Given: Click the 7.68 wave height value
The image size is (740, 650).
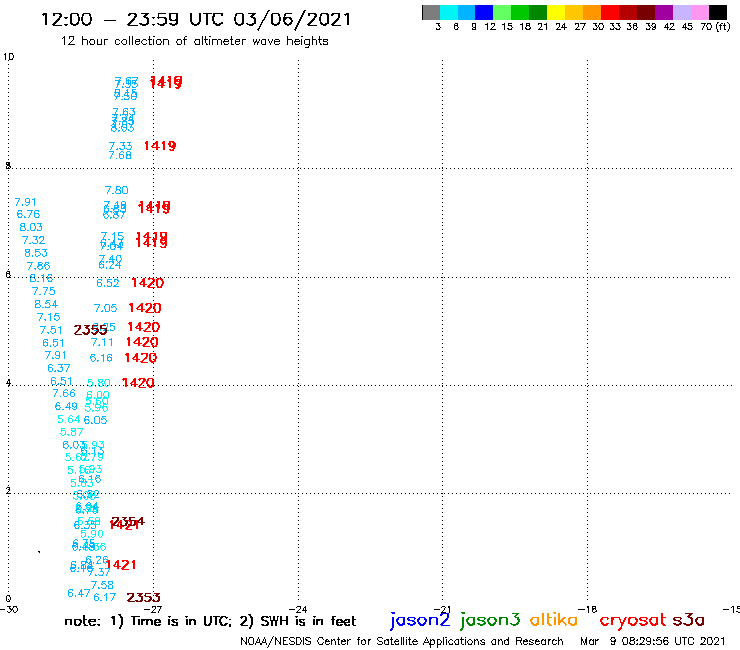Looking at the screenshot, I should coord(120,155).
